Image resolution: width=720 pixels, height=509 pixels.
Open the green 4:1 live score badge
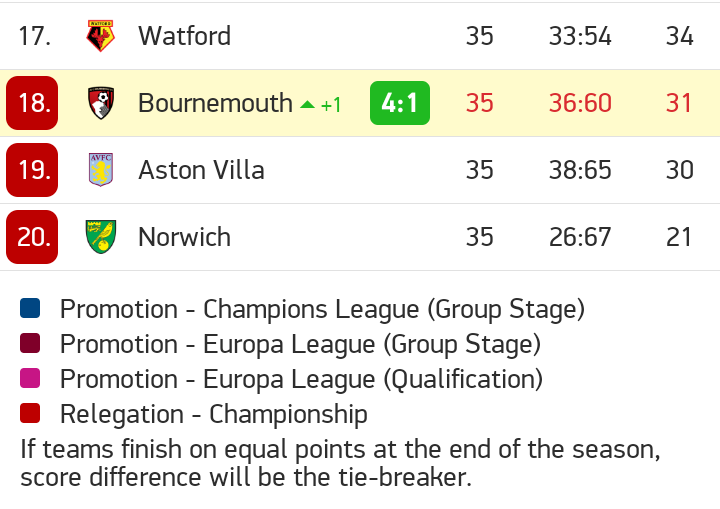(x=400, y=103)
